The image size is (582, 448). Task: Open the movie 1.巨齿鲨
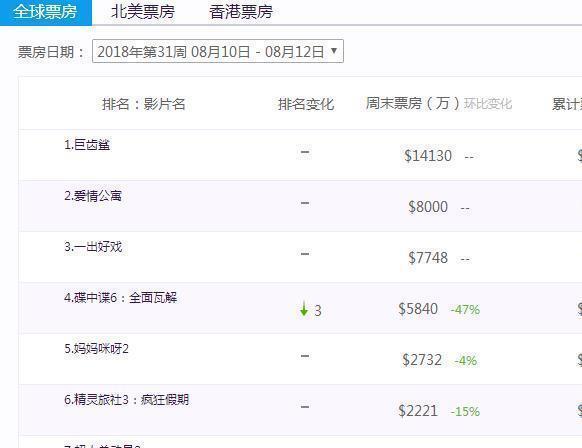click(87, 145)
